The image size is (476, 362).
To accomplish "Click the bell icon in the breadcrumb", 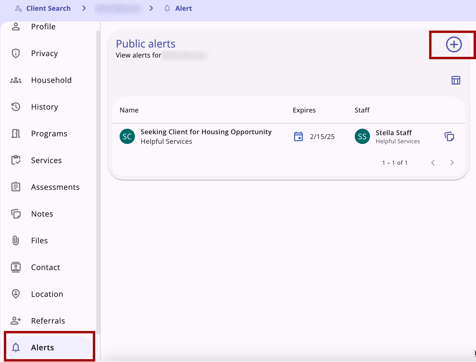I will pos(167,8).
